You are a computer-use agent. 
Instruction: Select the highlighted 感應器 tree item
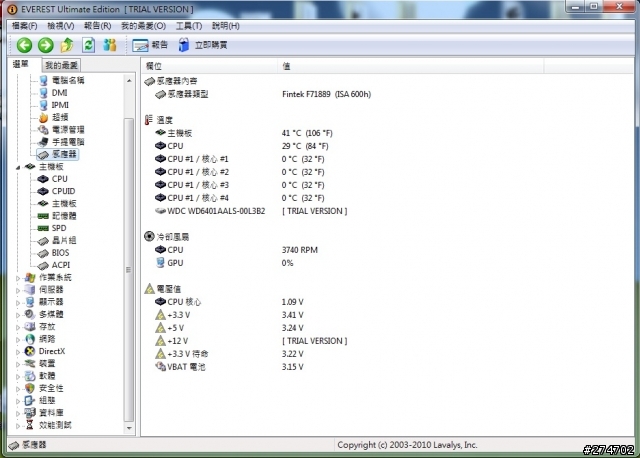tap(58, 154)
